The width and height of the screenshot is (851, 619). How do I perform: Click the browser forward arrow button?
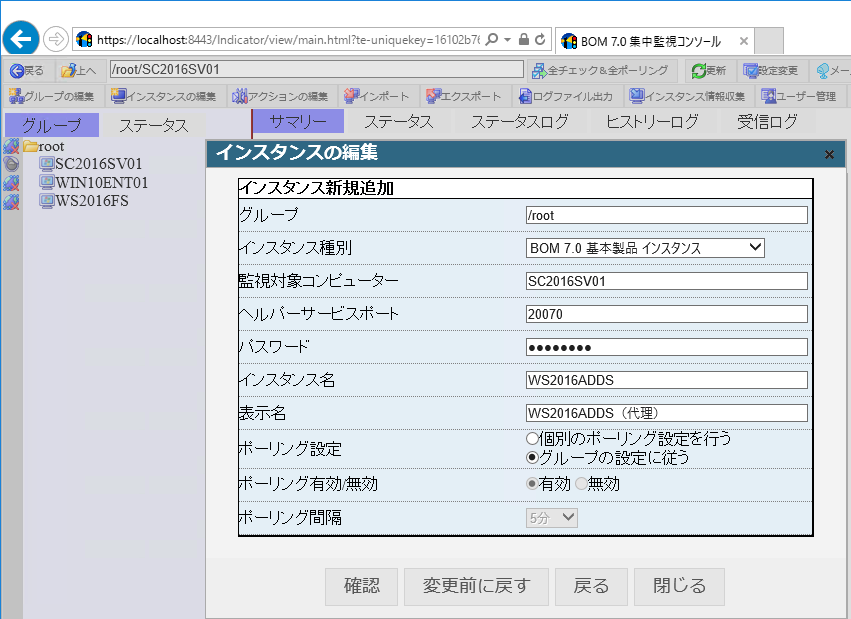(55, 39)
